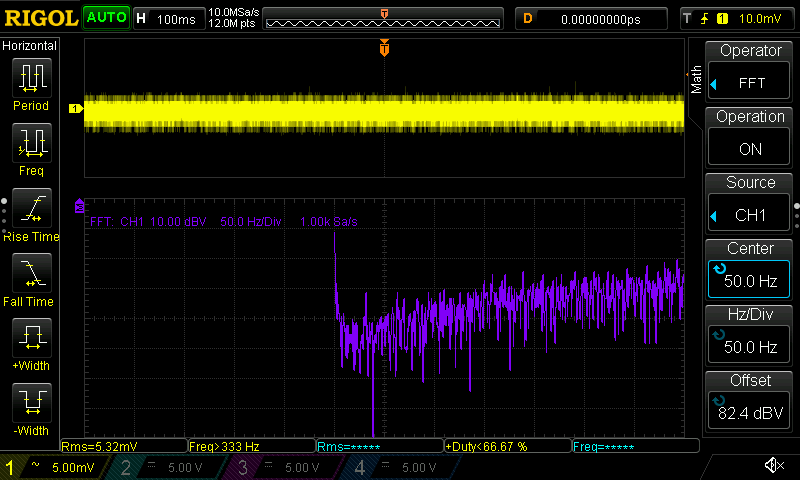Click the orange trigger position marker

click(384, 48)
